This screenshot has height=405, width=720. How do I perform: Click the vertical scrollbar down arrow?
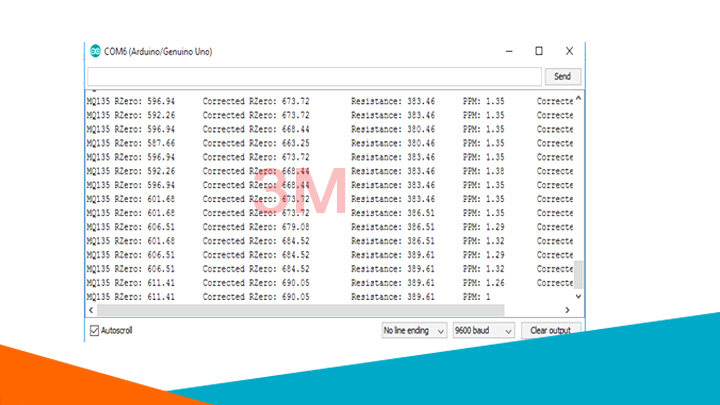click(x=579, y=297)
